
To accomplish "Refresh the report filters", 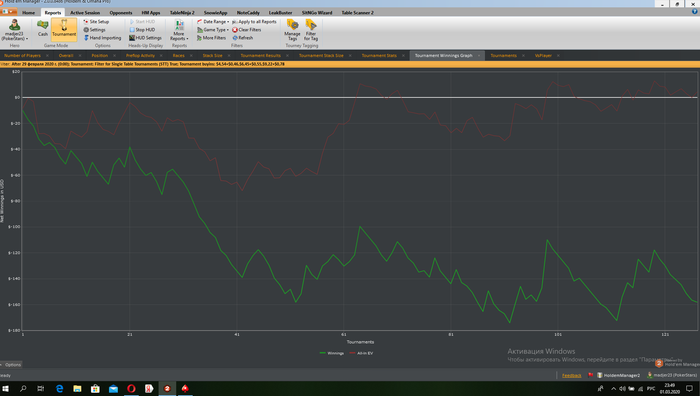I will pos(242,38).
